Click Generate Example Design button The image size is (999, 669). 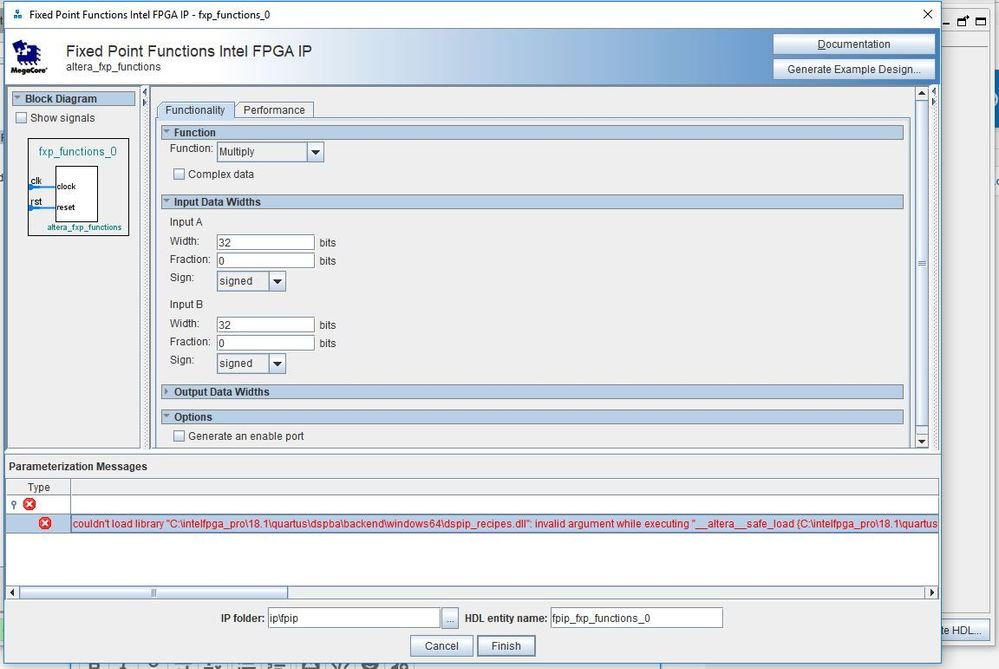click(854, 69)
